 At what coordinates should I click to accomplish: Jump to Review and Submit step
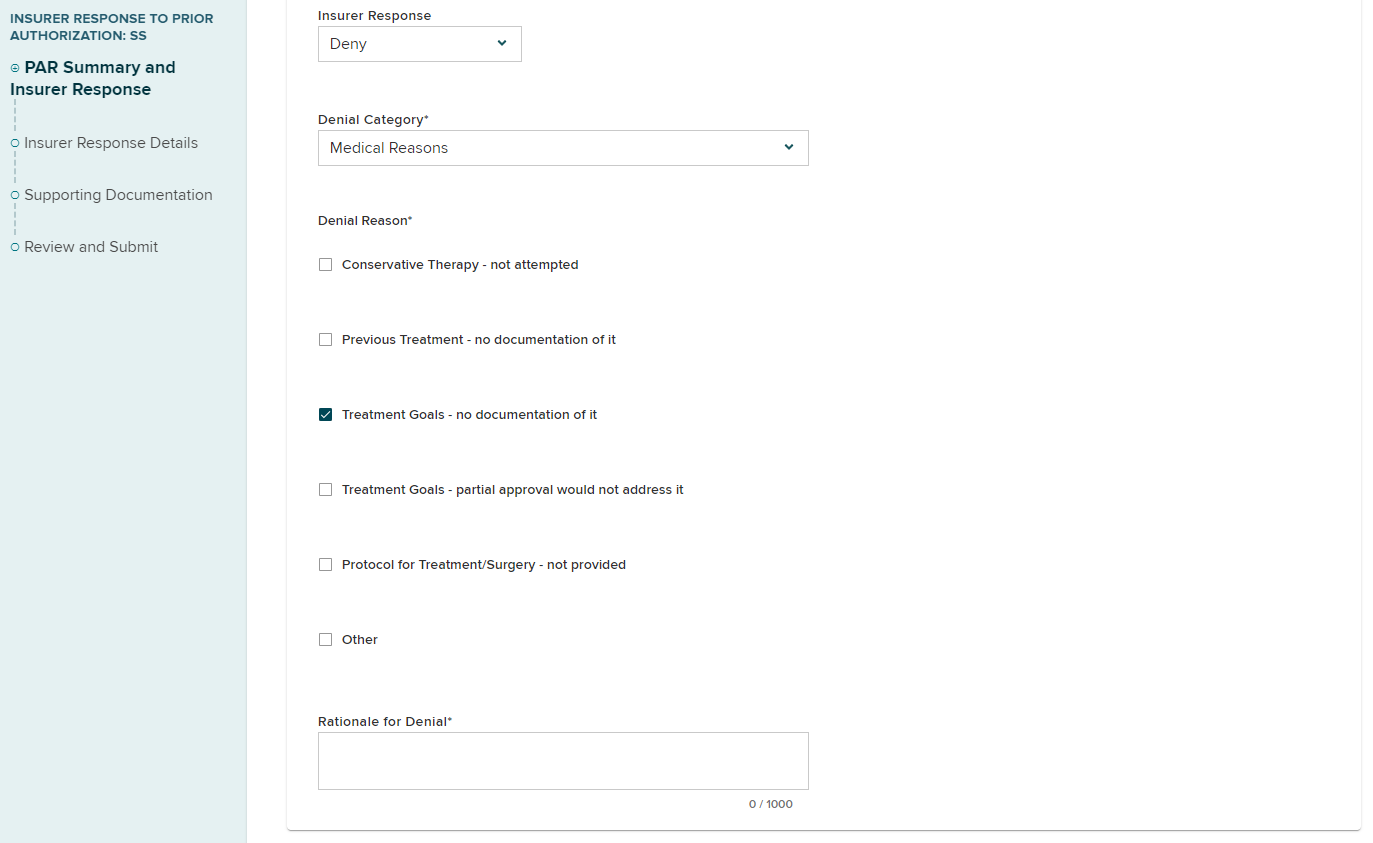pos(91,247)
